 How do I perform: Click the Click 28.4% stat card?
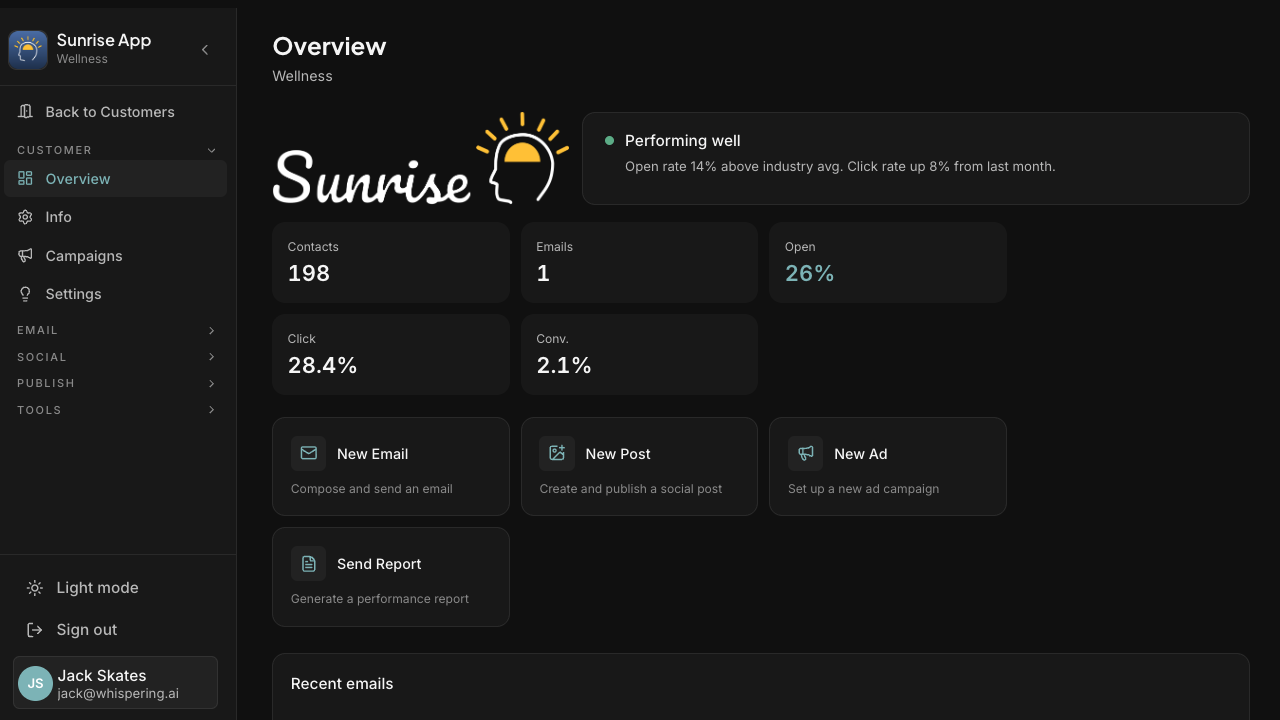(x=391, y=354)
